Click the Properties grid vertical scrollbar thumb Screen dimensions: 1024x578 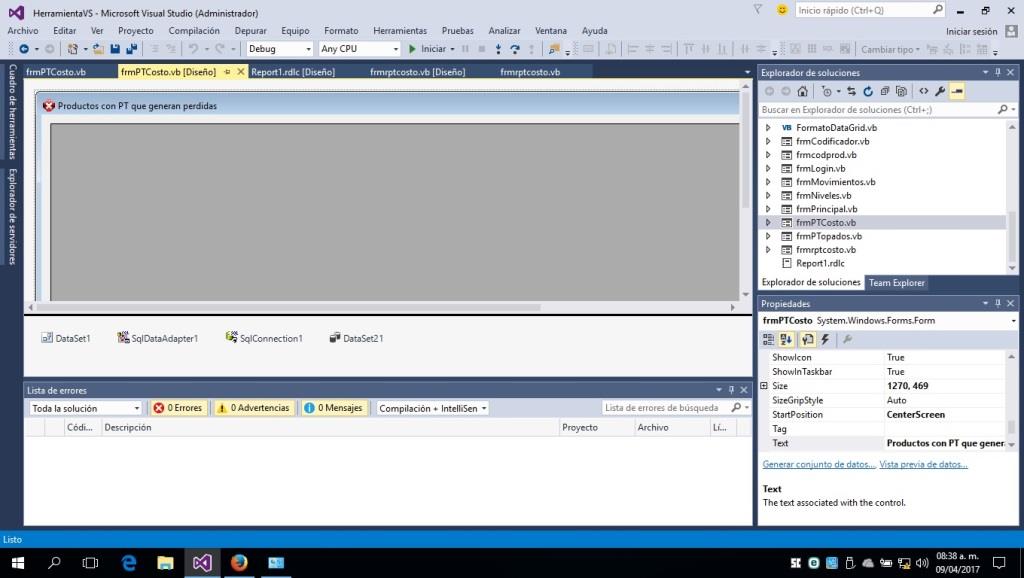pyautogui.click(x=1011, y=426)
